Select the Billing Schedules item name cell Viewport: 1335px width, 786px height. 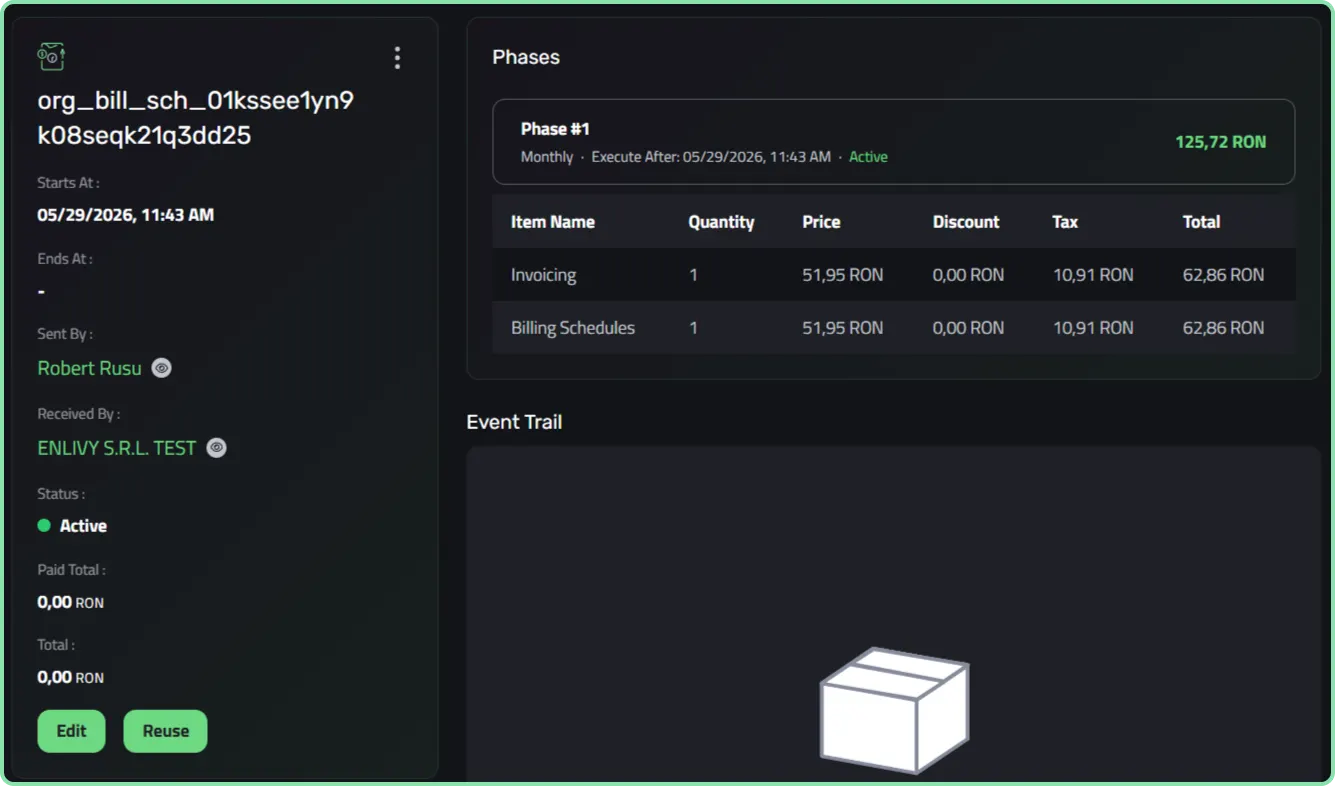coord(572,328)
